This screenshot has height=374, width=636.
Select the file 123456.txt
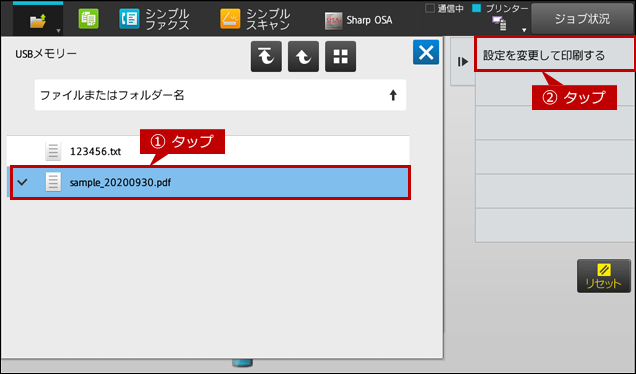click(208, 151)
